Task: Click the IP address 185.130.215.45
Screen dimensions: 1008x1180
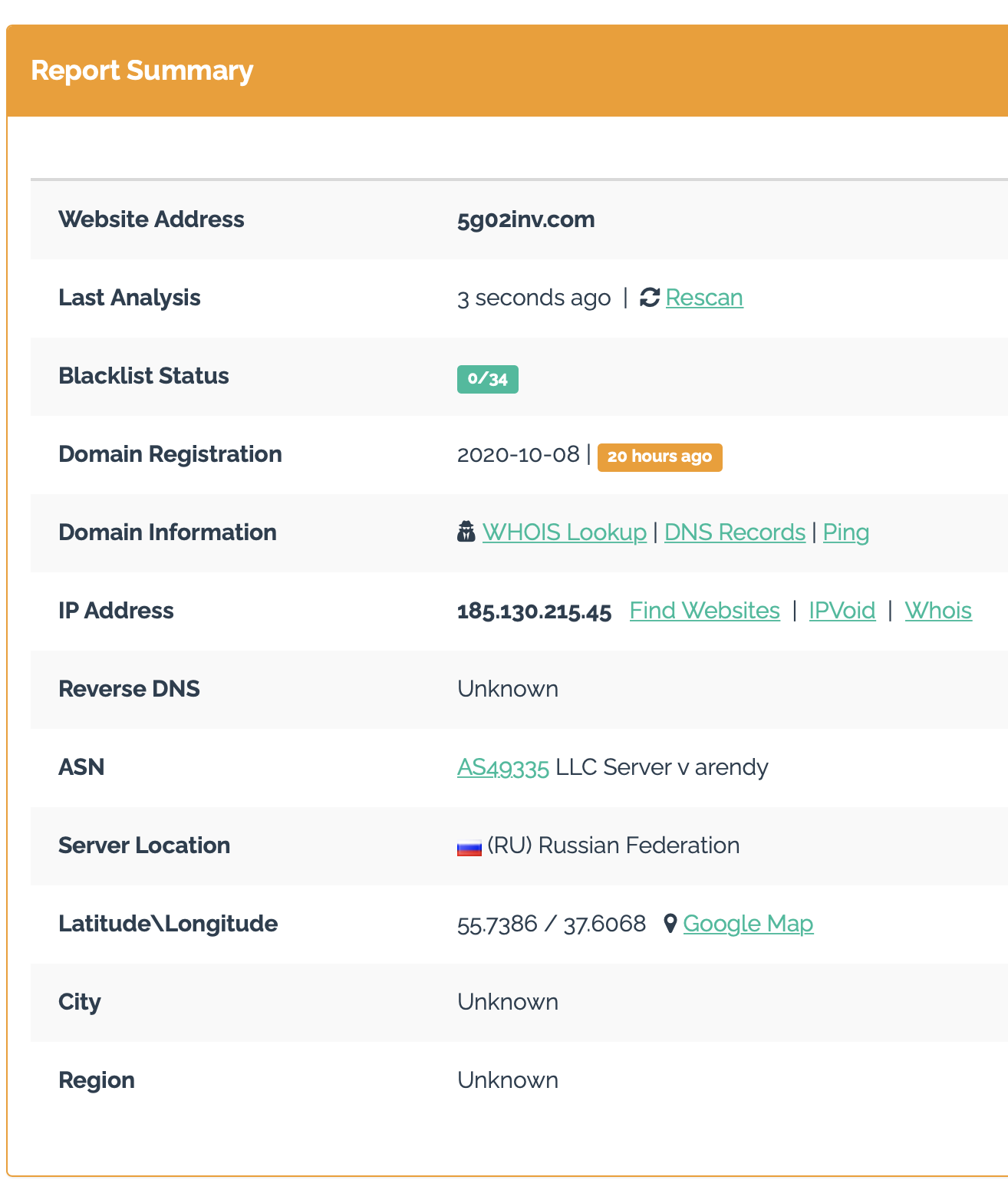Action: click(x=534, y=611)
